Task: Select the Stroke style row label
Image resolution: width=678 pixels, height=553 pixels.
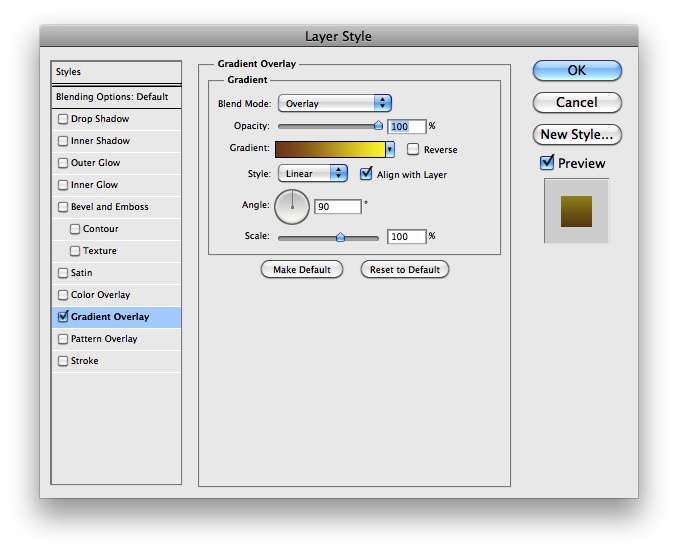Action: click(x=85, y=361)
